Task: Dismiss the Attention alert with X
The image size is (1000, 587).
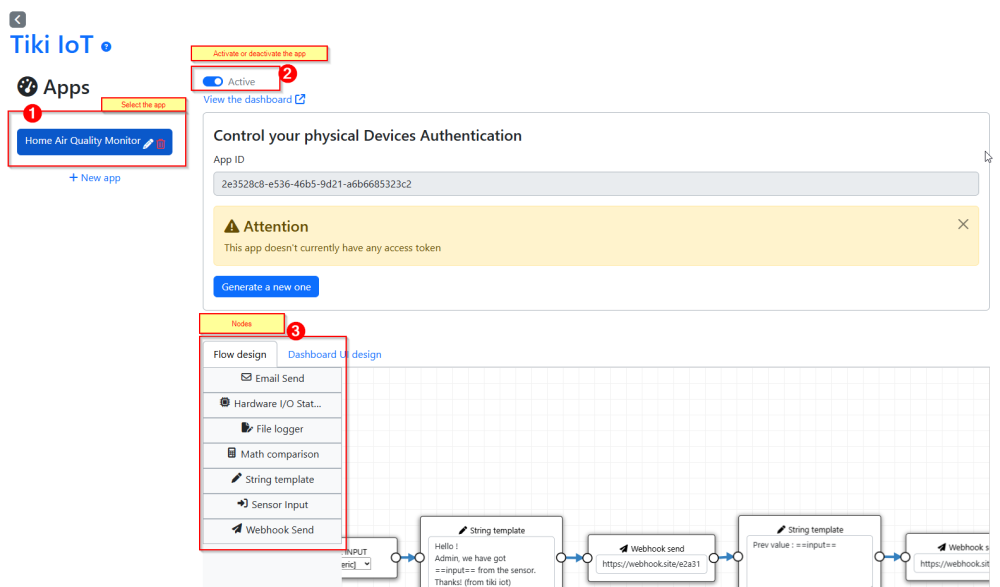Action: pyautogui.click(x=963, y=225)
